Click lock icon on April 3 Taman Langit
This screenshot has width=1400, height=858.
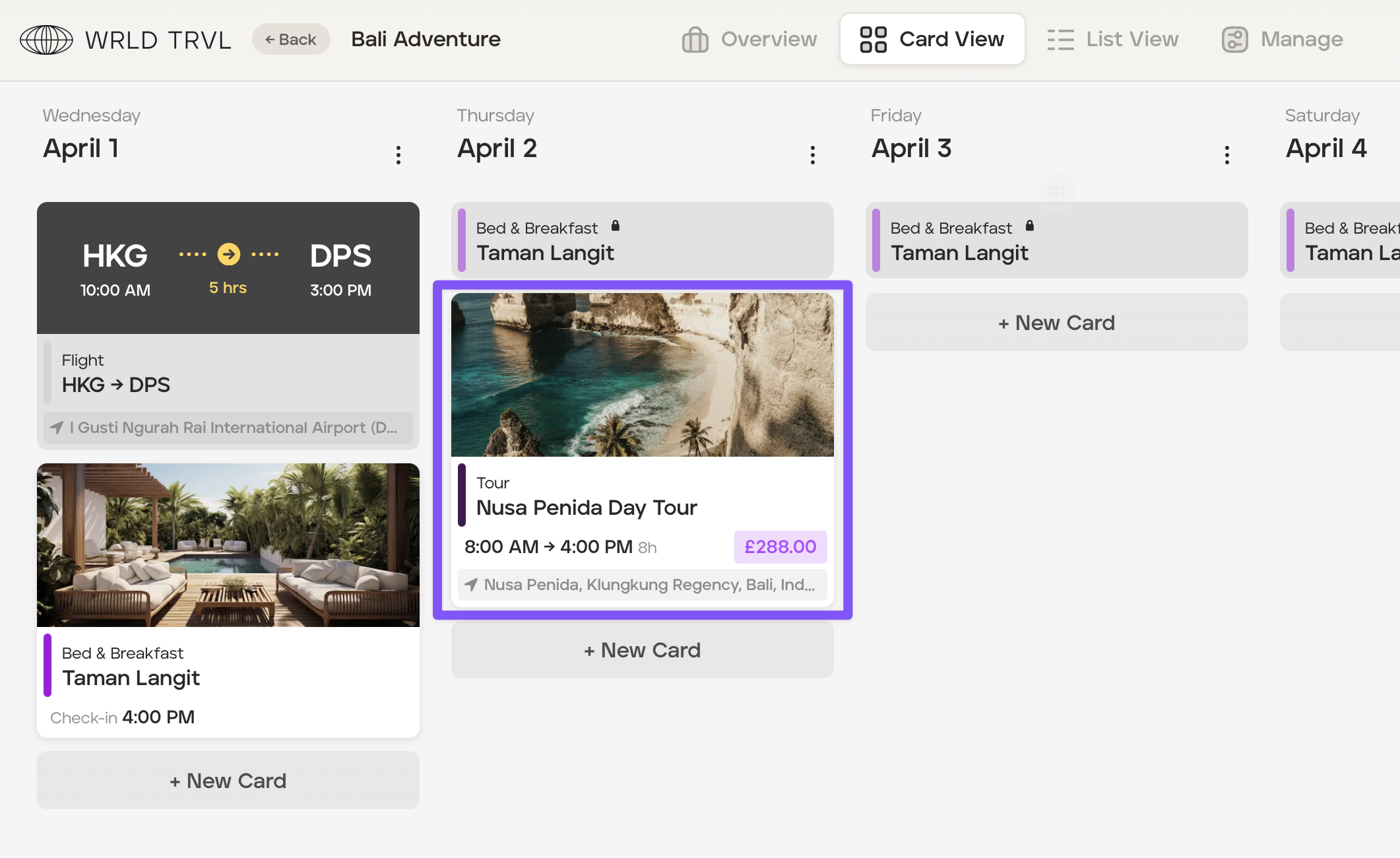pyautogui.click(x=1030, y=226)
